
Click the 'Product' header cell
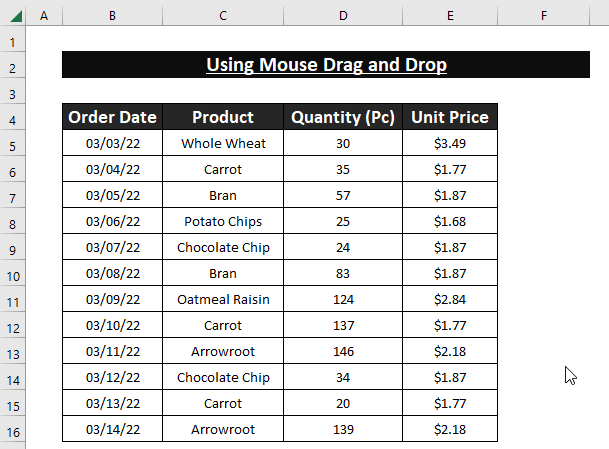click(223, 117)
